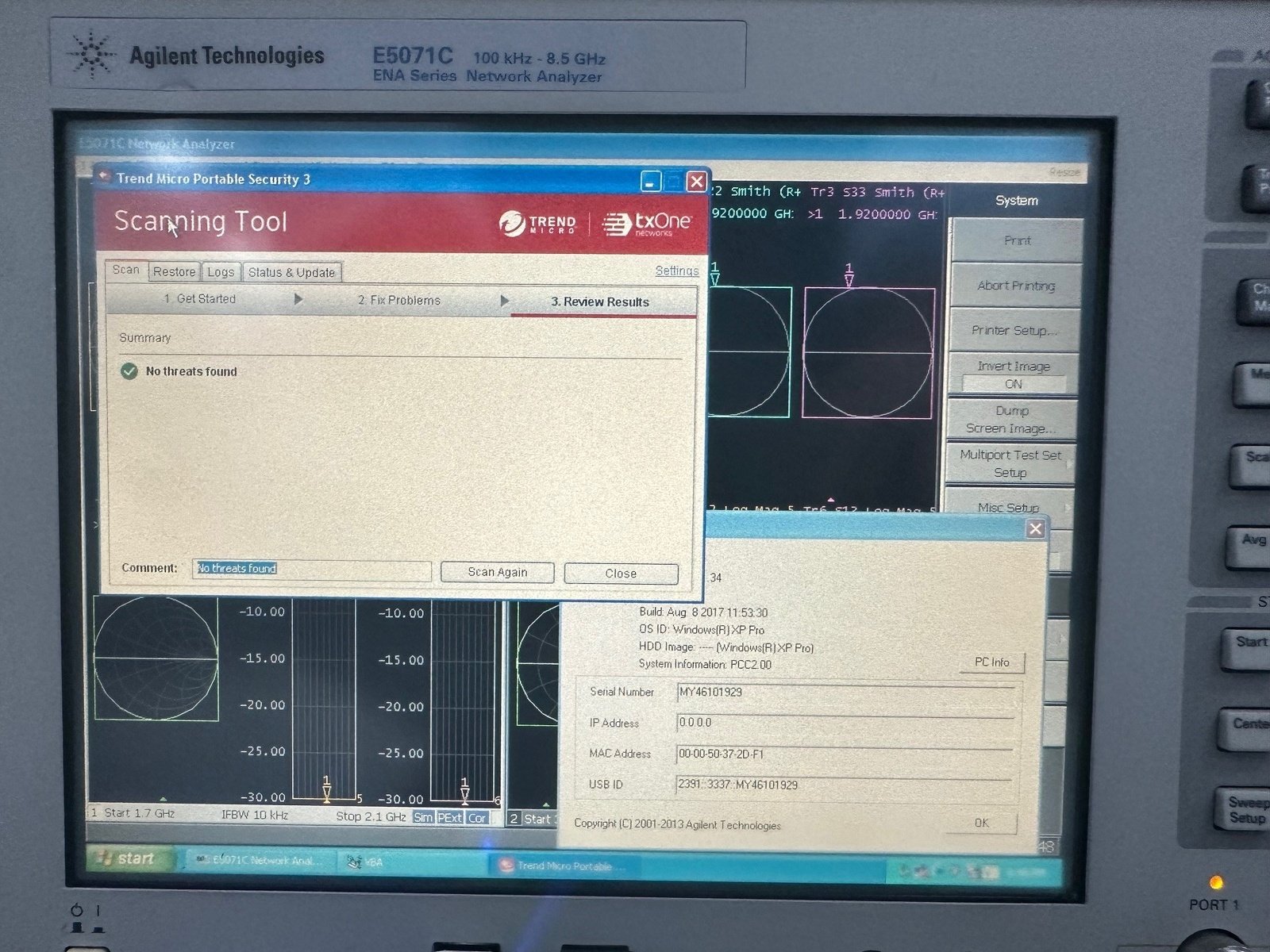Expand Multiport Test Set Setup submenu
Screen dimensions: 1270x952
(x=1010, y=463)
